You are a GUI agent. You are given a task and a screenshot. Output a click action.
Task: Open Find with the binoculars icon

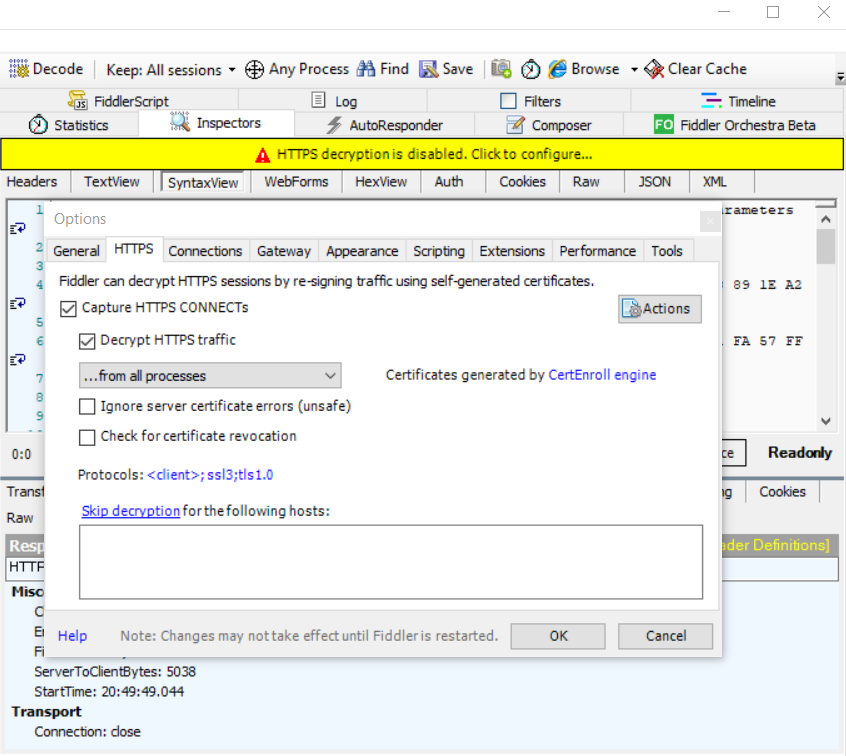pyautogui.click(x=366, y=69)
